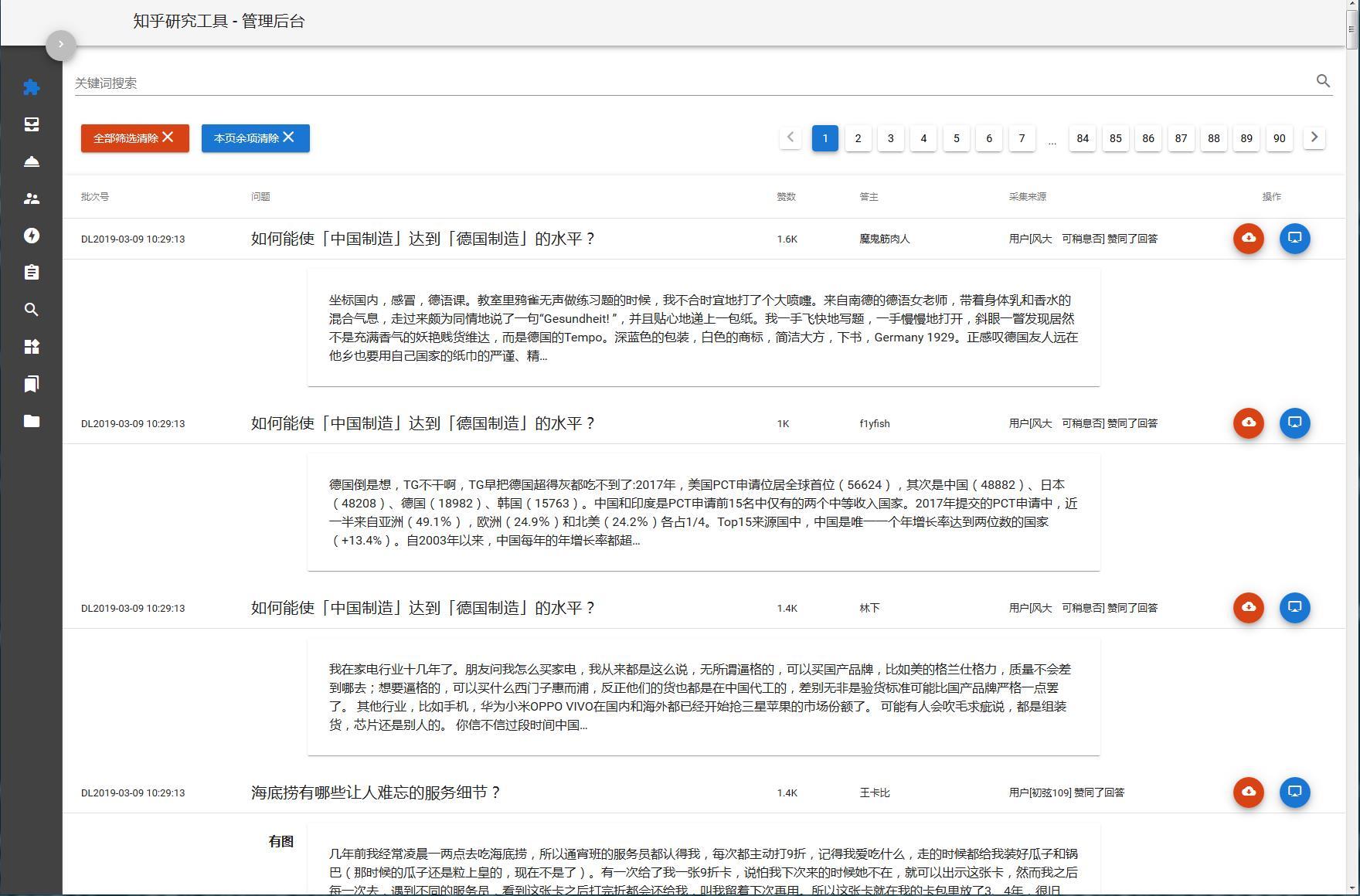This screenshot has height=896, width=1360.
Task: Open the puzzle-piece extension page in sidebar
Action: tap(32, 87)
